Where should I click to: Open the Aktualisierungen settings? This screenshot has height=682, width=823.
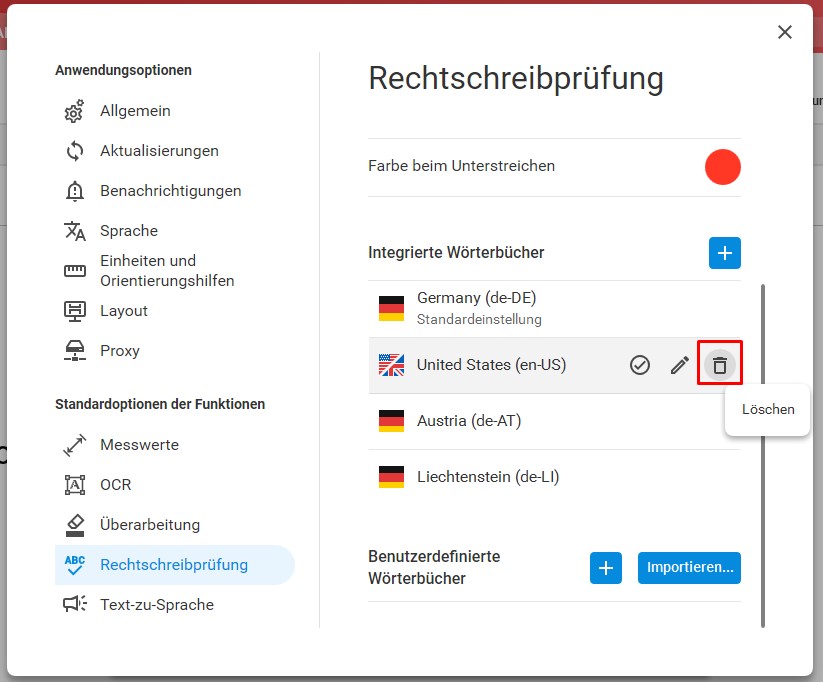point(174,151)
